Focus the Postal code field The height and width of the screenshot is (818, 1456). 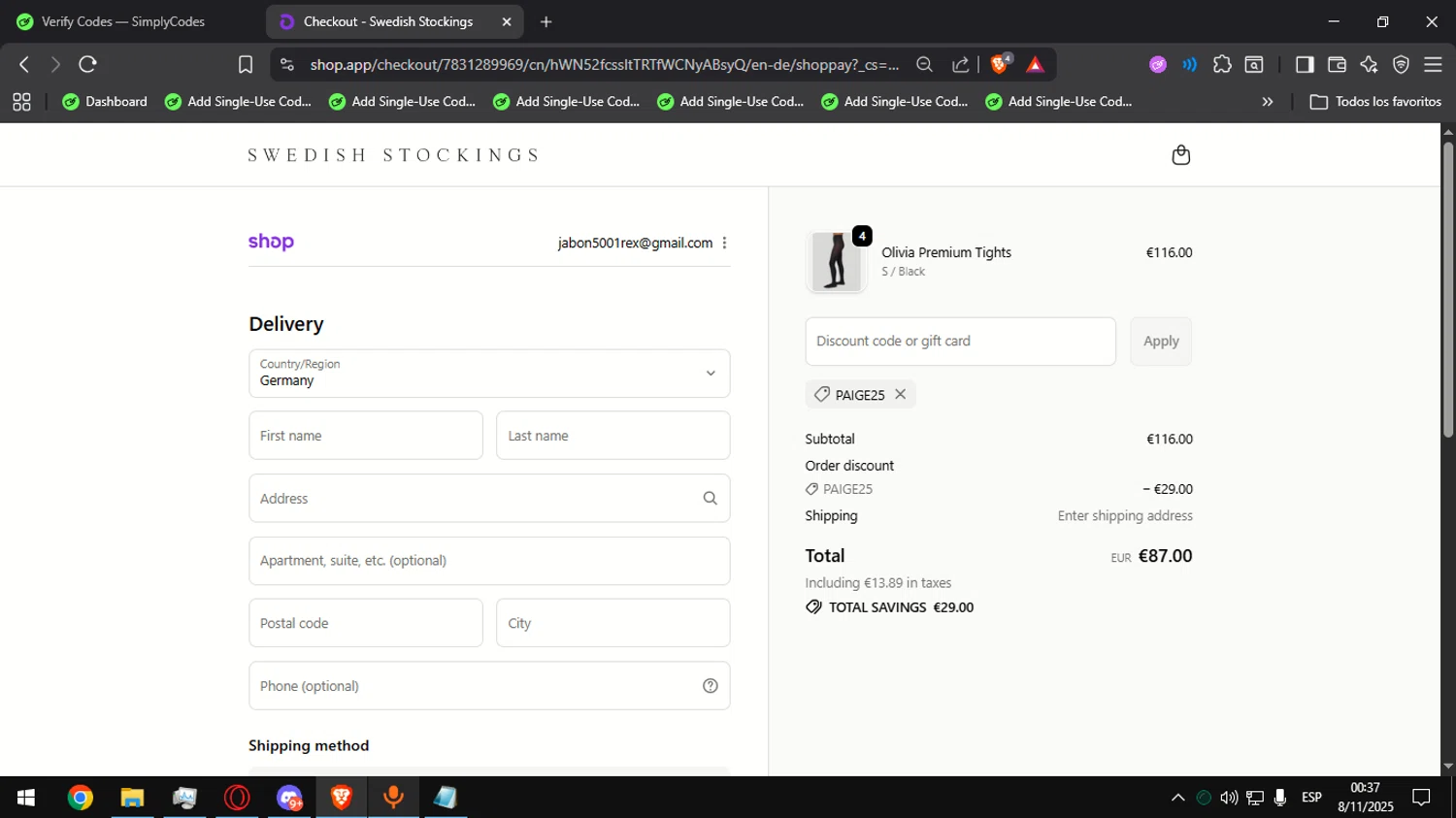pos(366,623)
